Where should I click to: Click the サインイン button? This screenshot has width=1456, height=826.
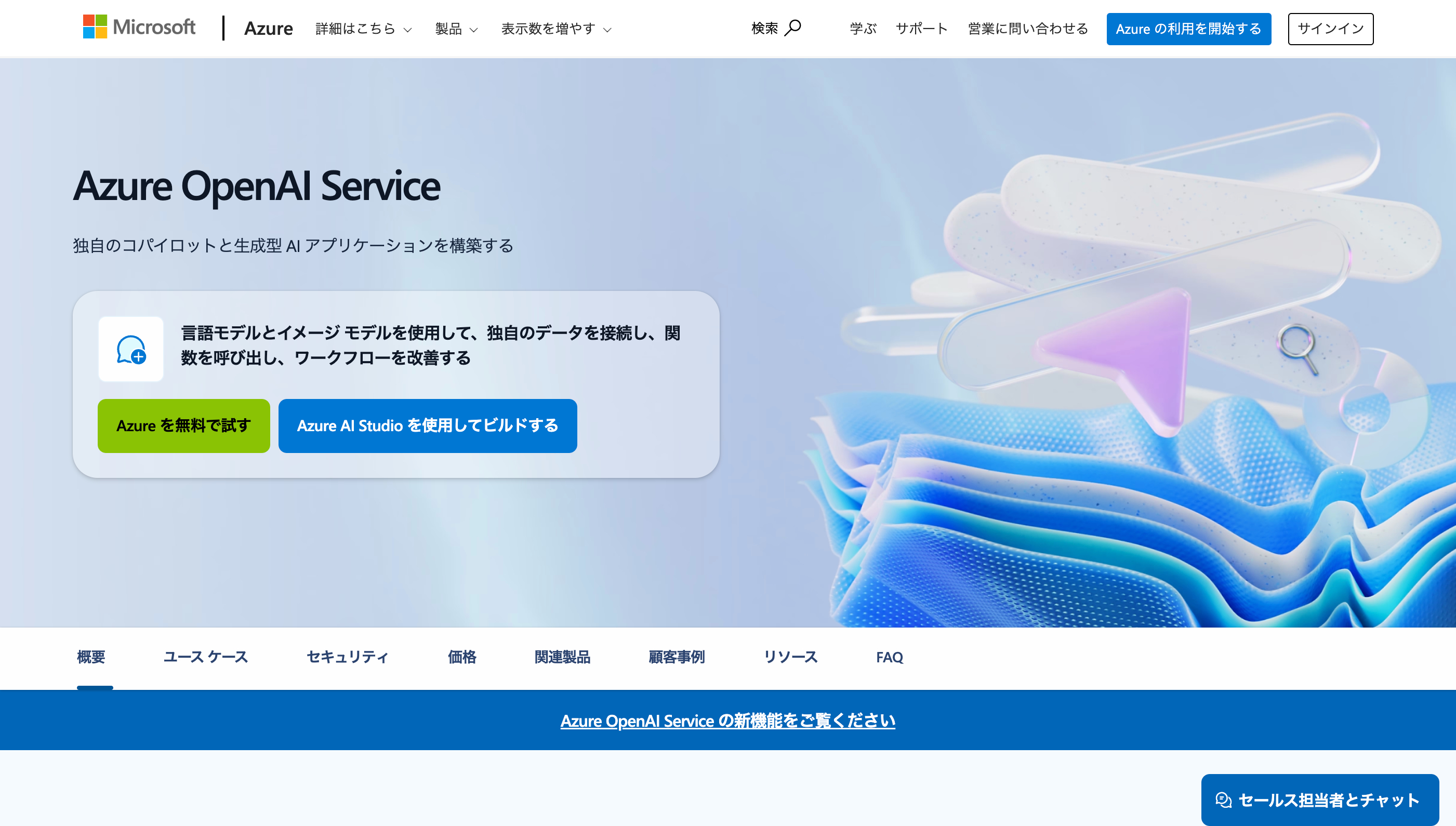click(1330, 29)
